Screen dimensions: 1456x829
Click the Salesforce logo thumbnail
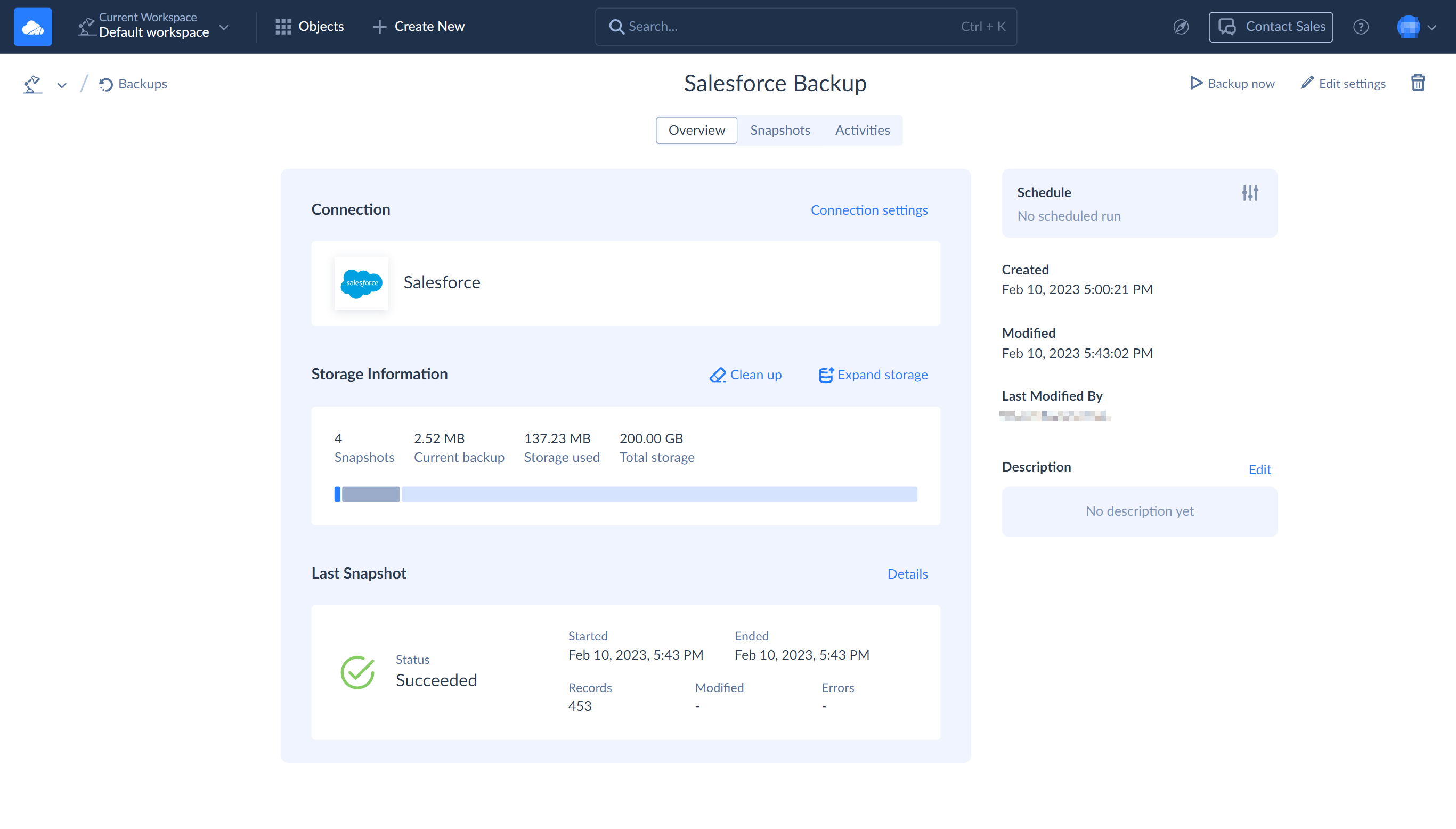click(361, 283)
